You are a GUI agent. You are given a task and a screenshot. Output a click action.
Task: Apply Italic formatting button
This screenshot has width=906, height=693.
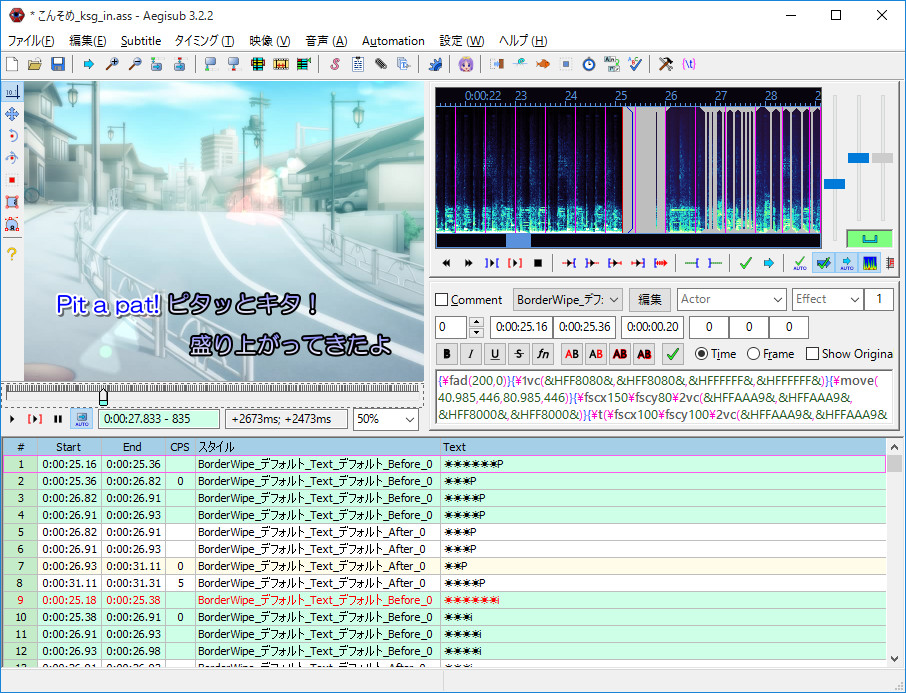(x=471, y=354)
